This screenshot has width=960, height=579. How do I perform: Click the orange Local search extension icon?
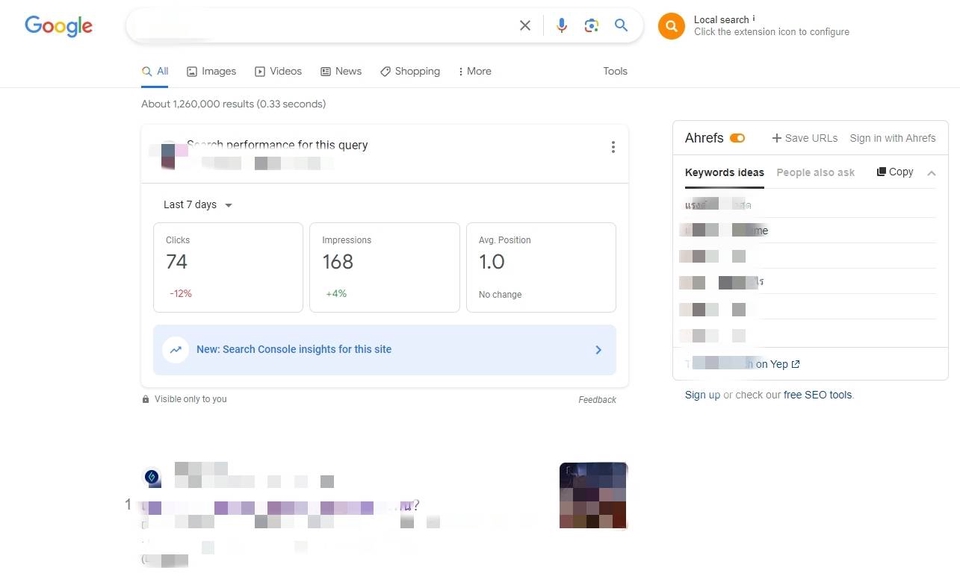tap(671, 26)
